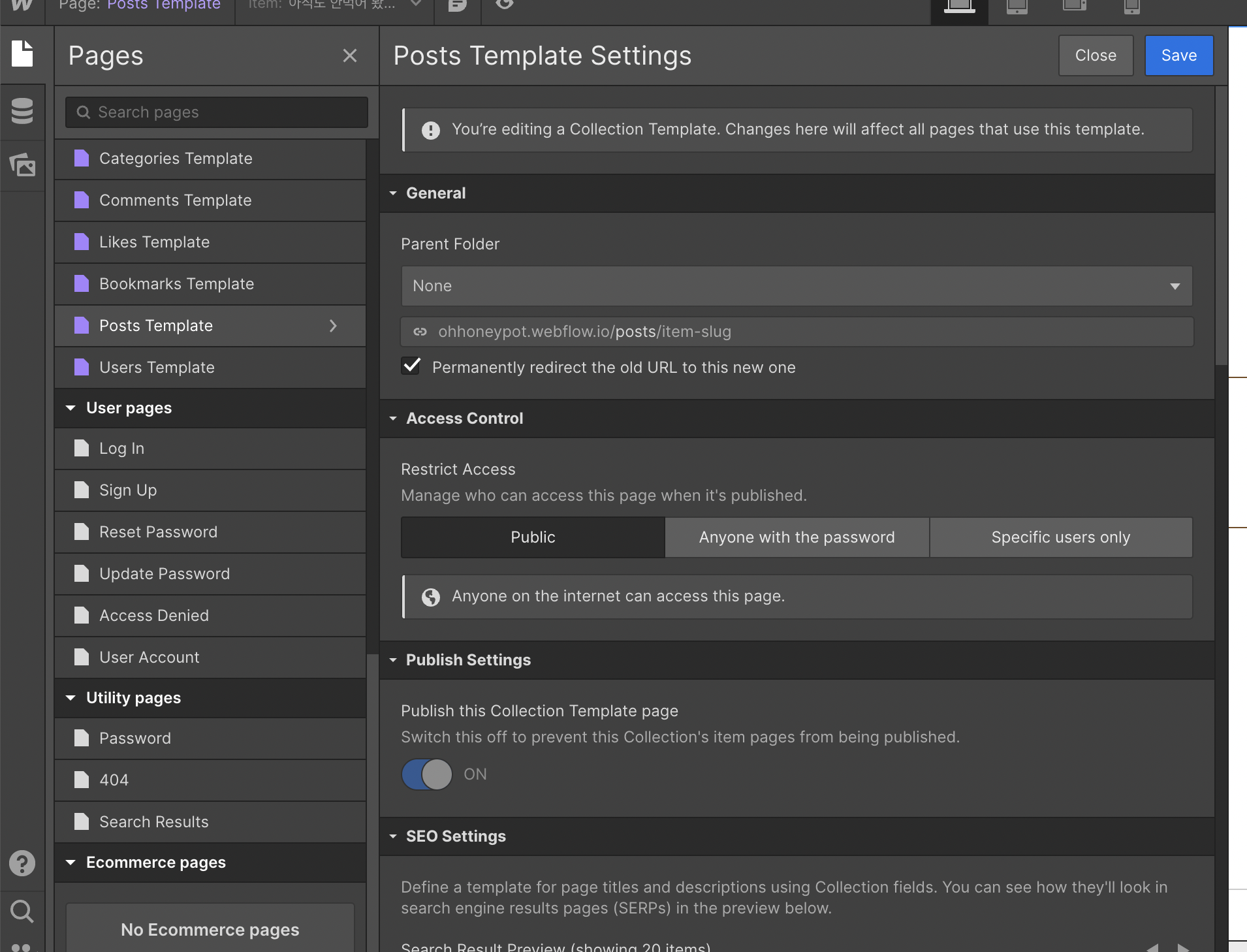Open the Access Denied page
This screenshot has width=1247, height=952.
point(210,616)
